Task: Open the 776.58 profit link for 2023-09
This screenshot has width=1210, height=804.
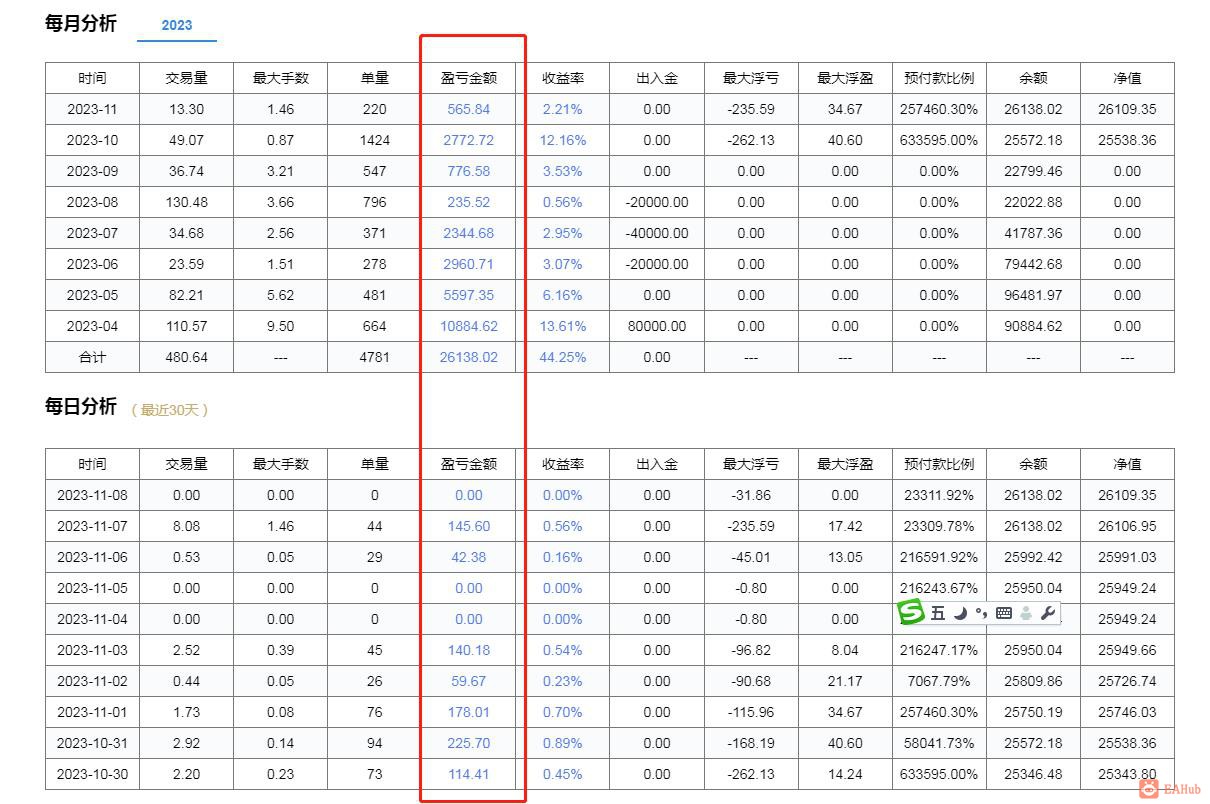Action: pyautogui.click(x=468, y=171)
